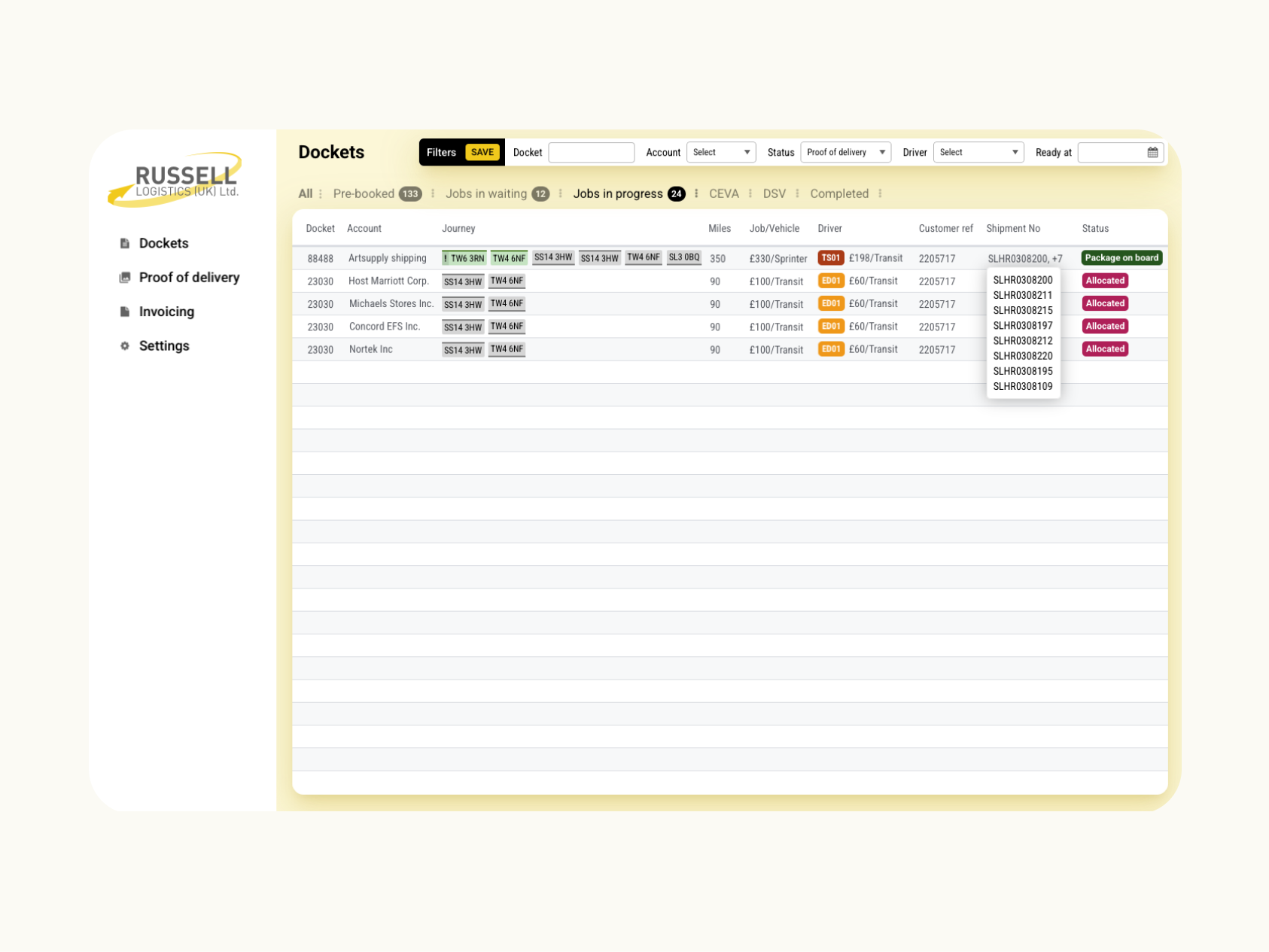The width and height of the screenshot is (1269, 952).
Task: Click Allocated status for Michaels Stores Inc.
Action: pos(1105,303)
